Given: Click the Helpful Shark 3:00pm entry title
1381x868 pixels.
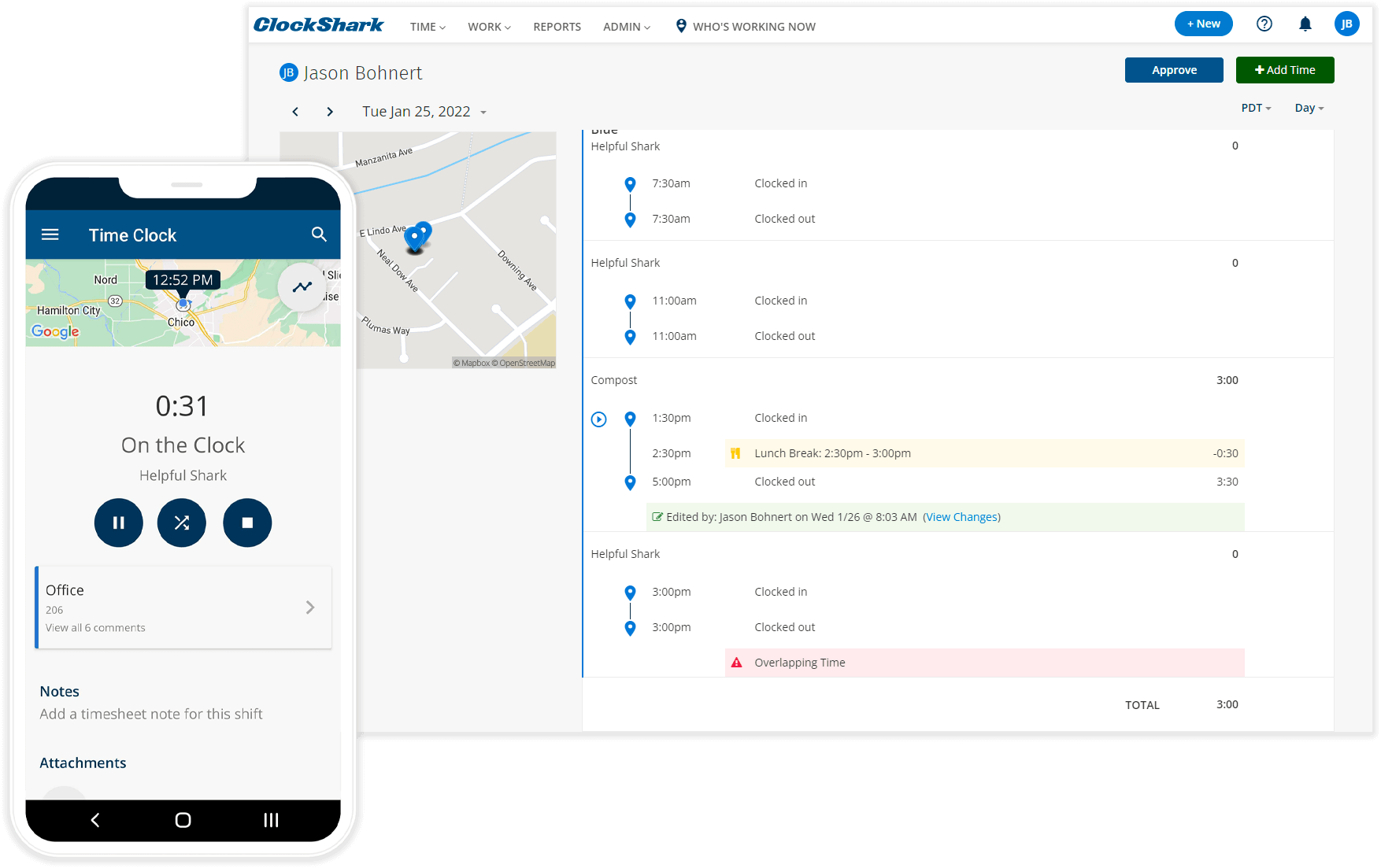Looking at the screenshot, I should (x=625, y=554).
